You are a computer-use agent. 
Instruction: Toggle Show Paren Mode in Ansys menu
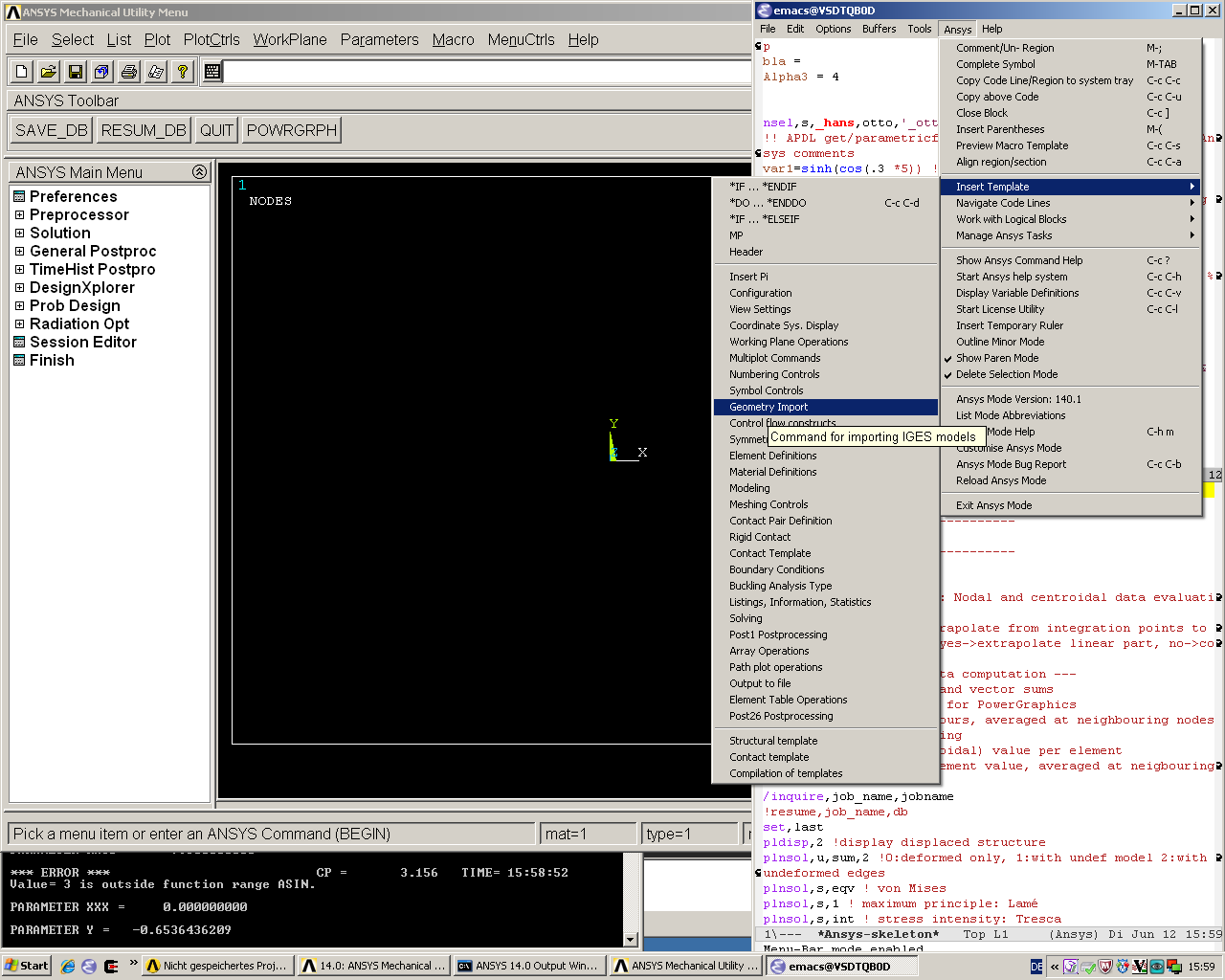click(1070, 358)
